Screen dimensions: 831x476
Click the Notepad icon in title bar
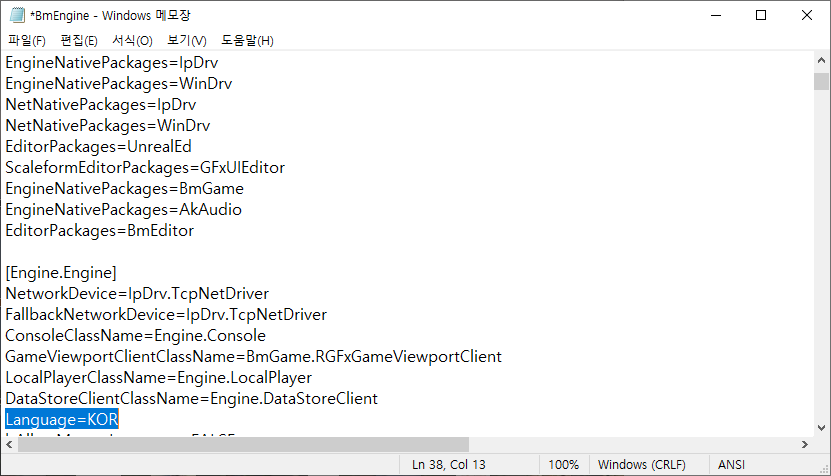17,15
